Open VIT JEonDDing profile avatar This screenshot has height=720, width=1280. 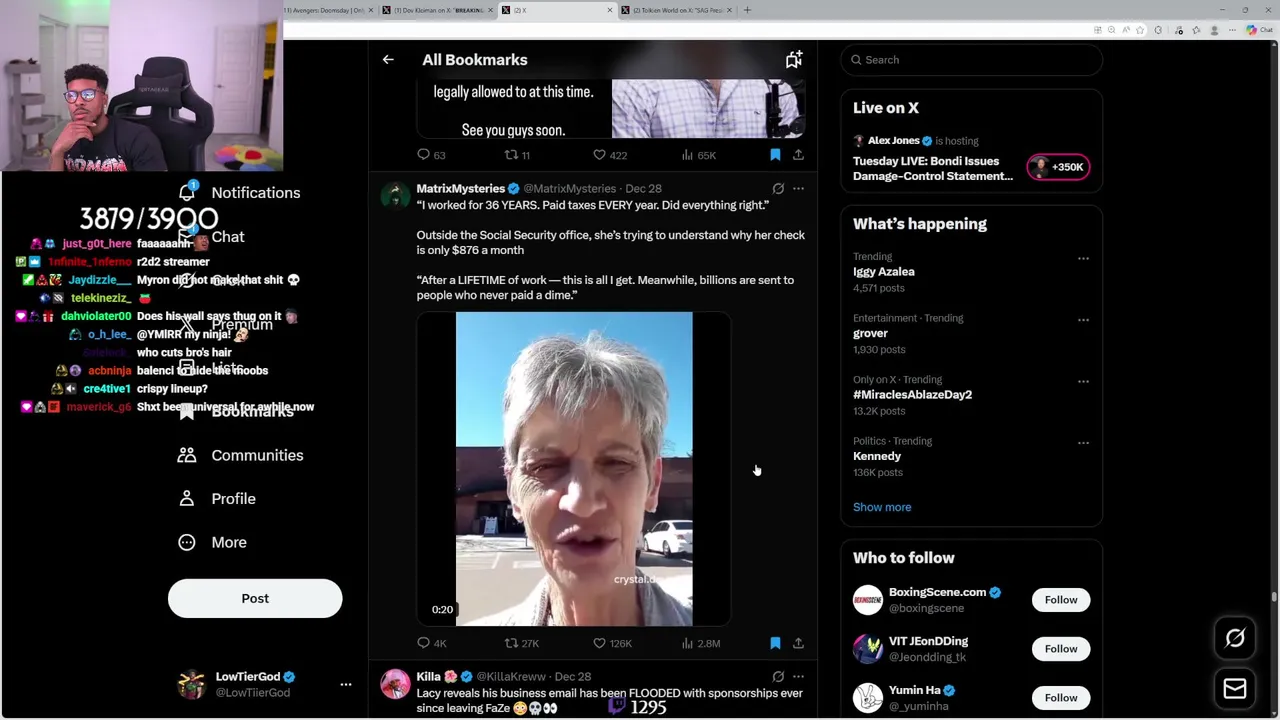[868, 649]
